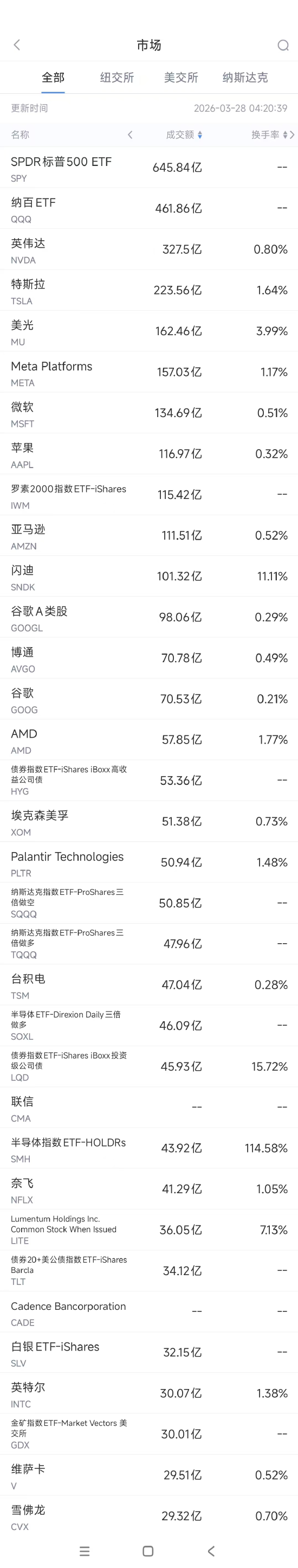The height and width of the screenshot is (1568, 298).
Task: Open the 英特尔 INTC stock row
Action: (x=149, y=1393)
